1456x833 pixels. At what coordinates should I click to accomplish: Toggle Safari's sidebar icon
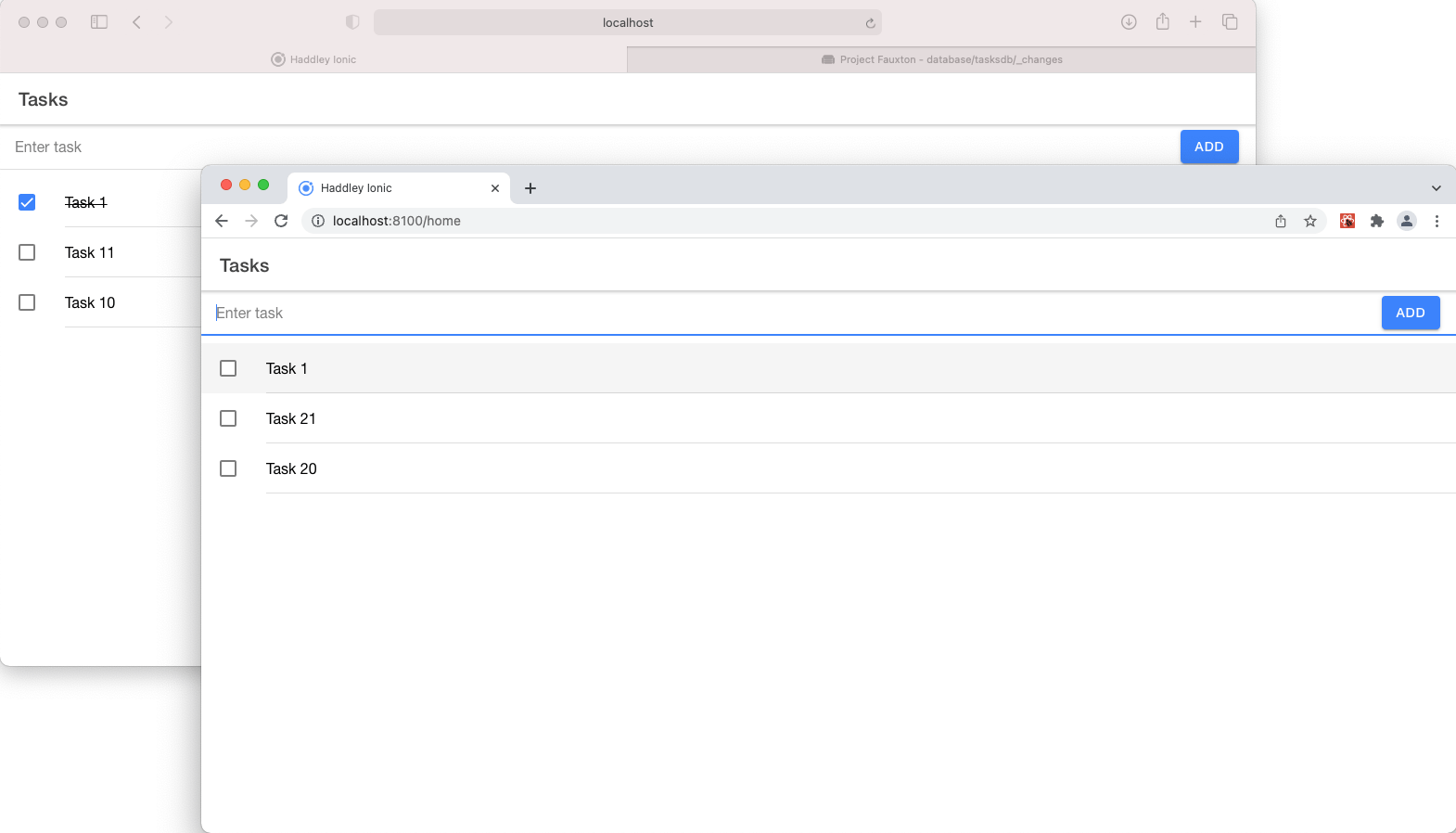(99, 22)
